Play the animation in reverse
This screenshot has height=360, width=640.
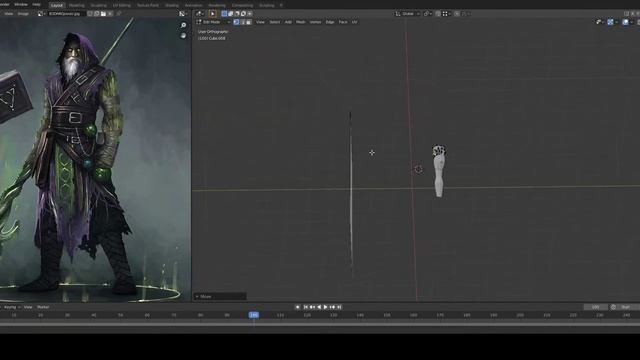click(x=319, y=307)
